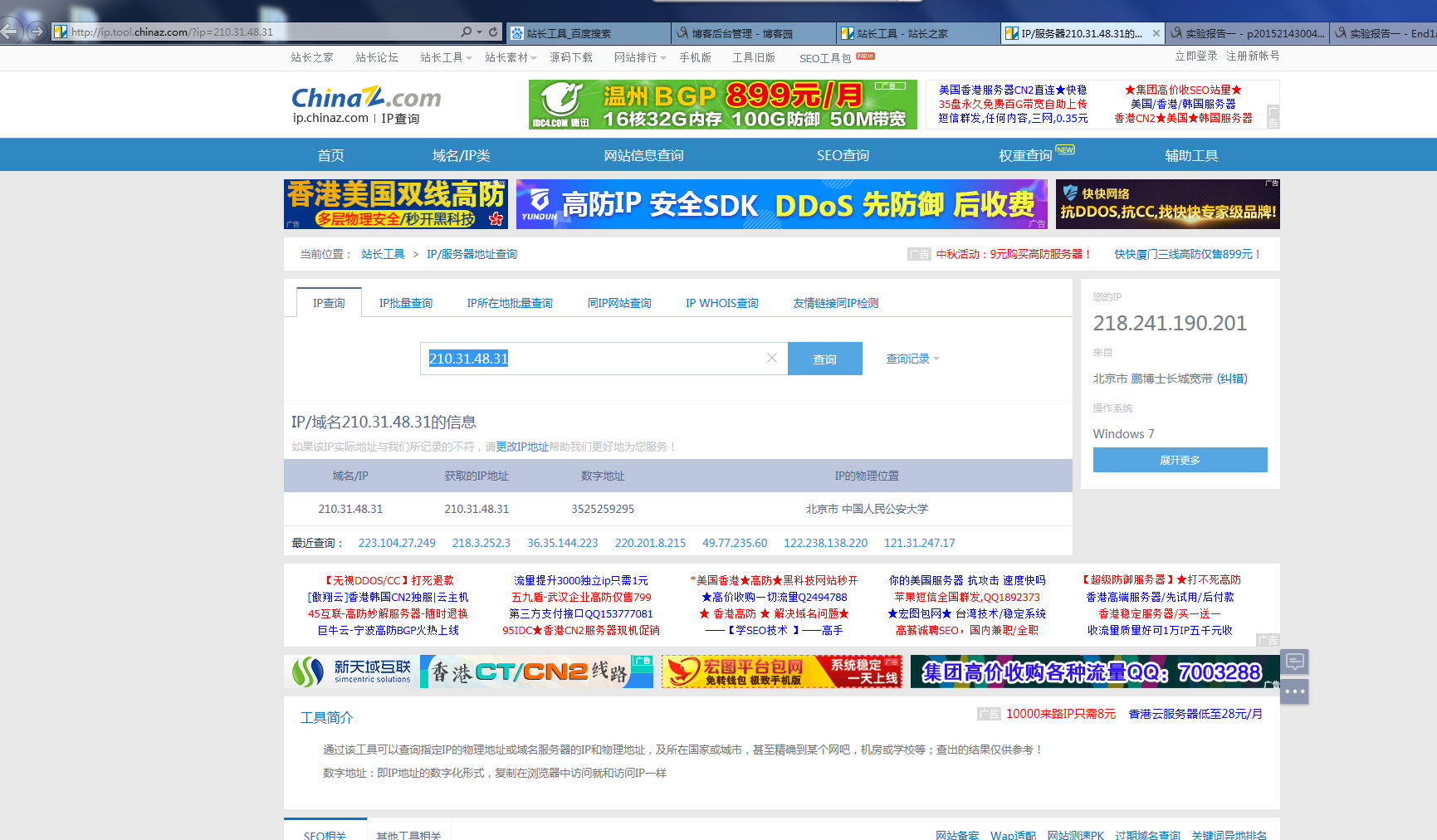This screenshot has height=840, width=1437.
Task: Open the chat feedback icon on right edge
Action: [x=1294, y=662]
